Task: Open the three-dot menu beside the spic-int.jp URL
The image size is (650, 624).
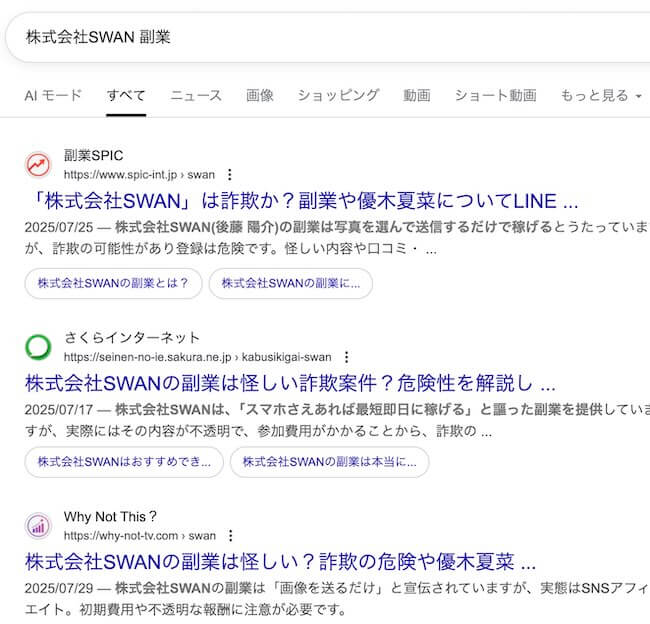Action: [230, 175]
